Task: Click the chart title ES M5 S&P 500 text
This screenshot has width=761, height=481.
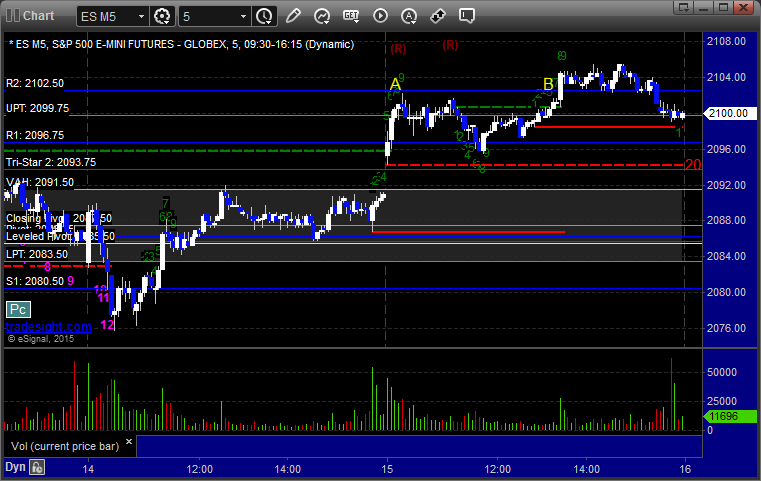Action: tap(182, 44)
